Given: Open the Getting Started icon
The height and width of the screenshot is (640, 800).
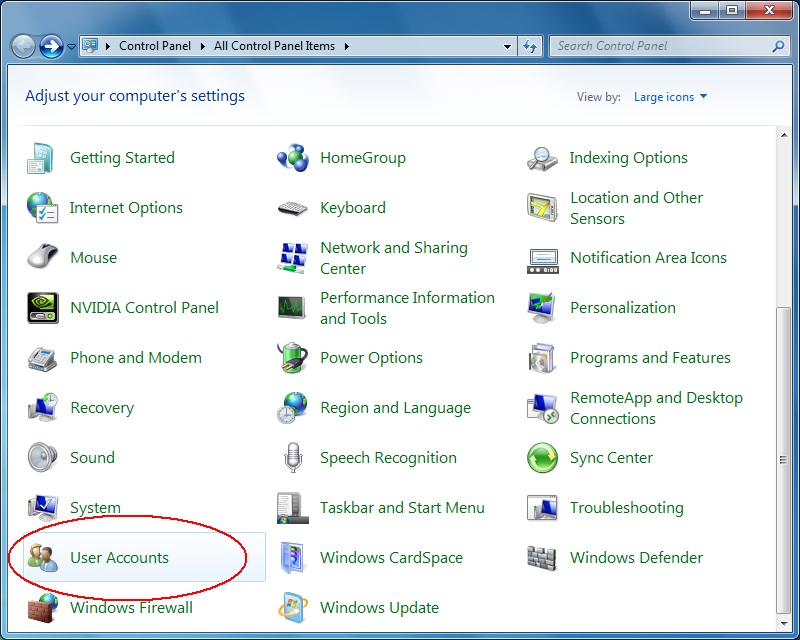Looking at the screenshot, I should 41,158.
